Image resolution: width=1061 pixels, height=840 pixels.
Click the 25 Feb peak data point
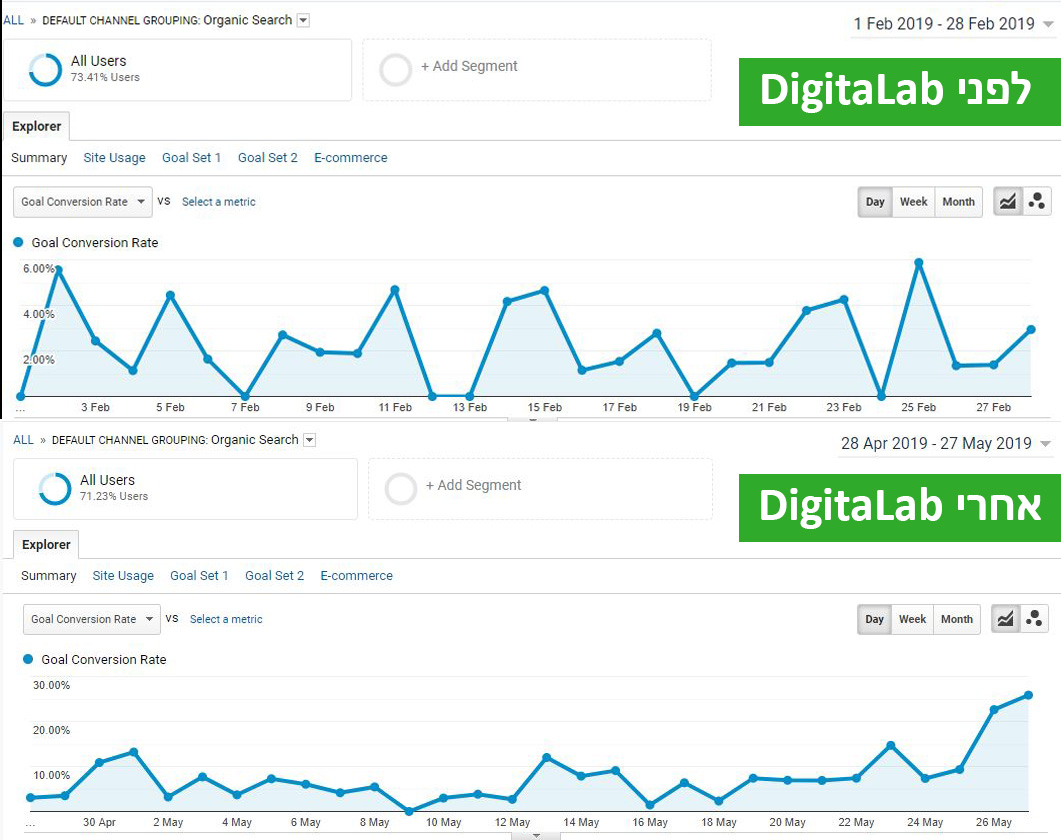918,263
